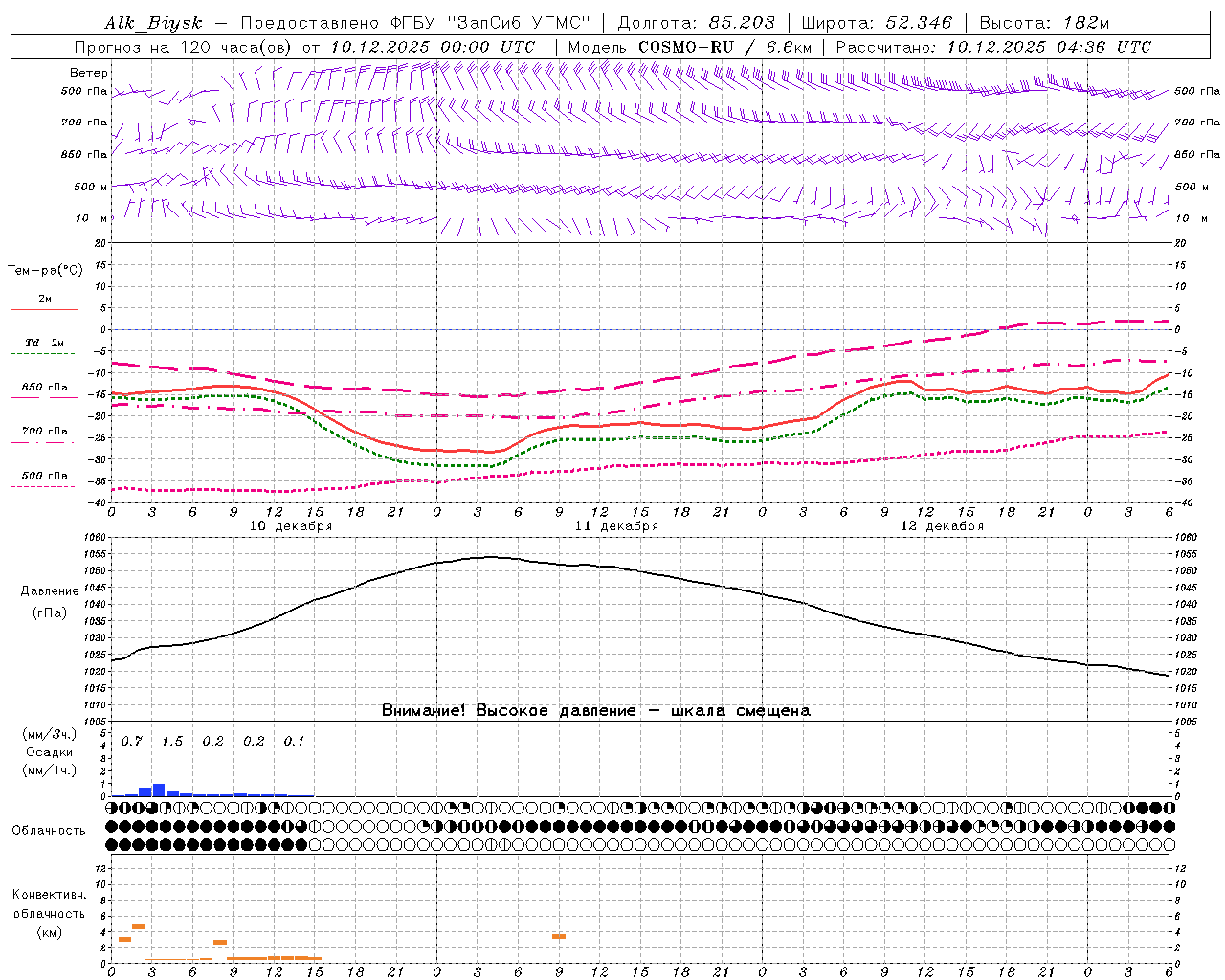Click the Давление (гПа) axis title
1225x980 pixels.
(49, 602)
